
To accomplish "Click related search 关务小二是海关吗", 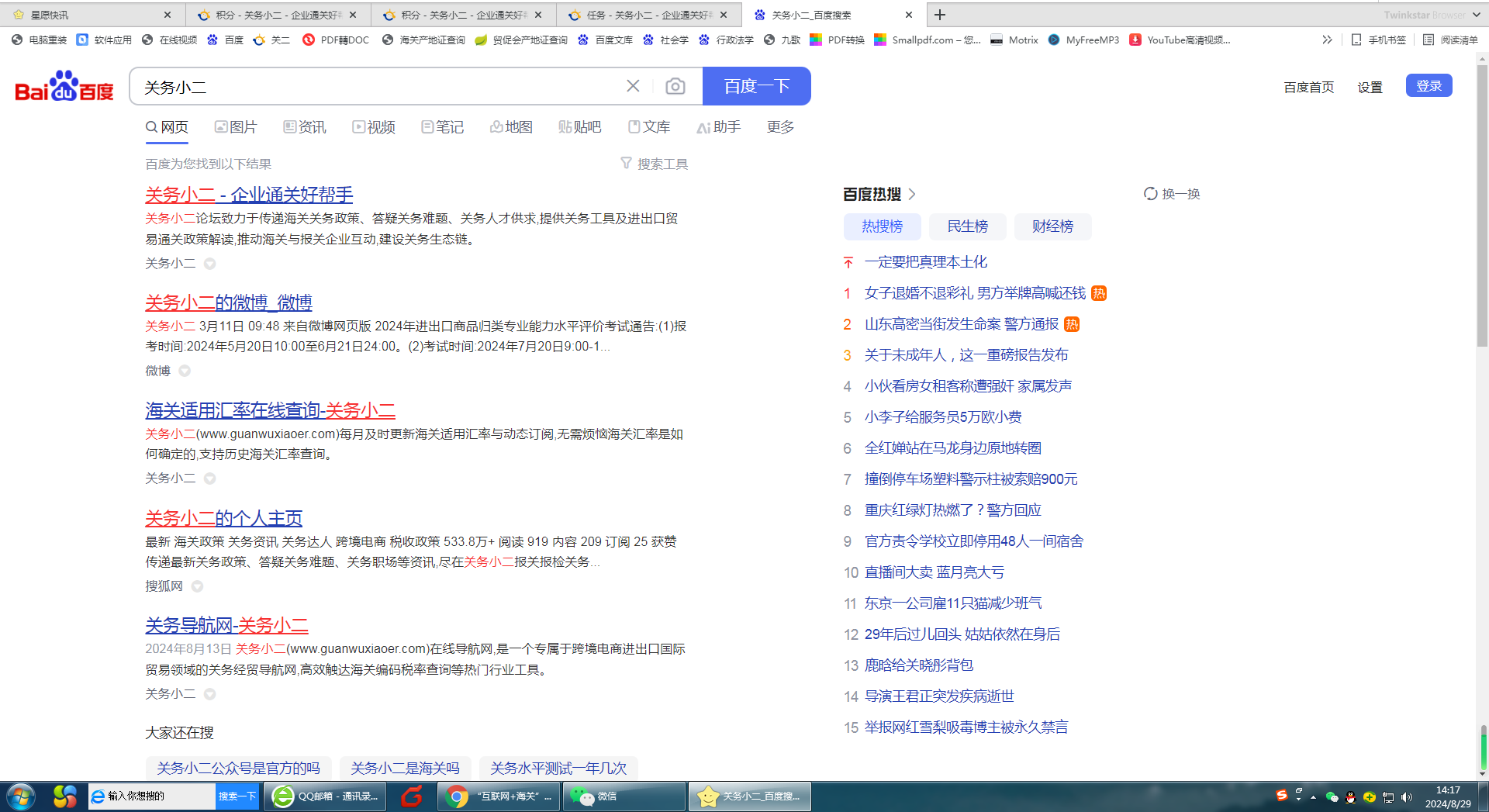I will coord(405,768).
